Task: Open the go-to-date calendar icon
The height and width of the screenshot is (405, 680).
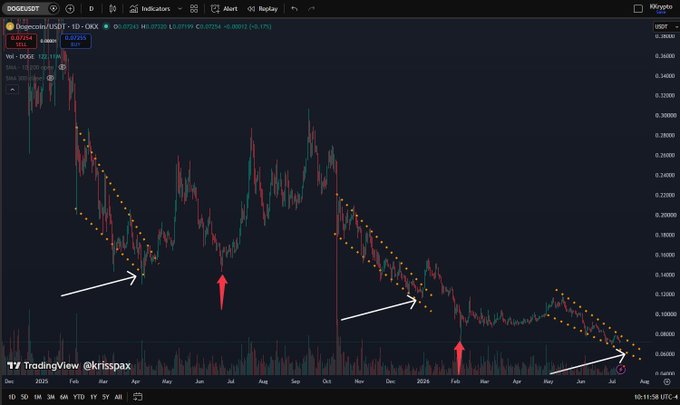Action: point(137,397)
